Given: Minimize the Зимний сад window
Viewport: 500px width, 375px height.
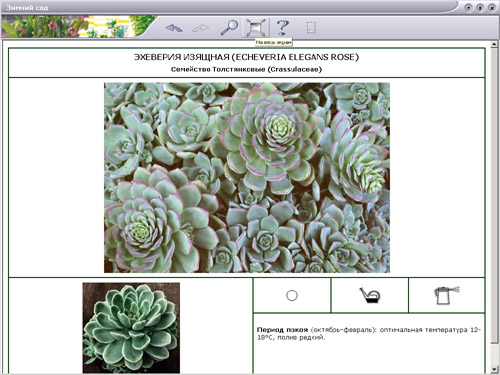Looking at the screenshot, I should (468, 7).
